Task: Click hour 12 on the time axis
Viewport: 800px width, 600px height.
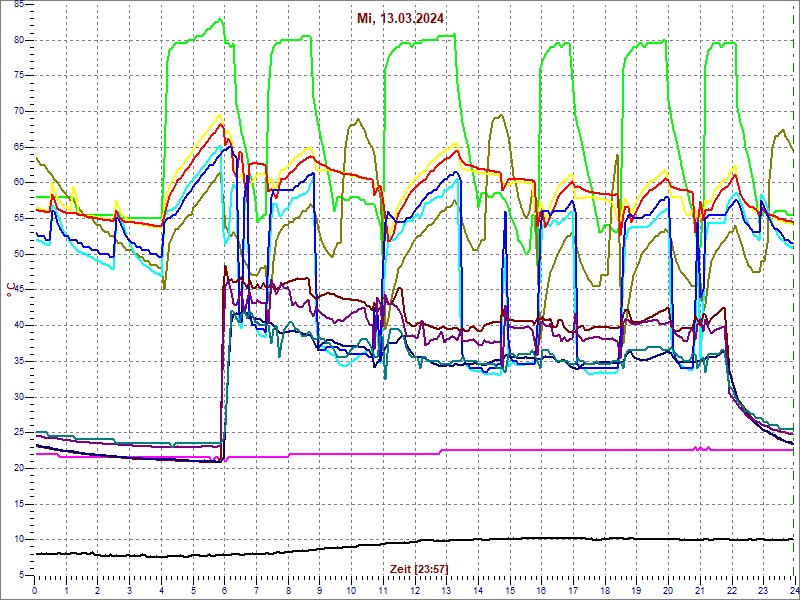Action: pos(414,590)
